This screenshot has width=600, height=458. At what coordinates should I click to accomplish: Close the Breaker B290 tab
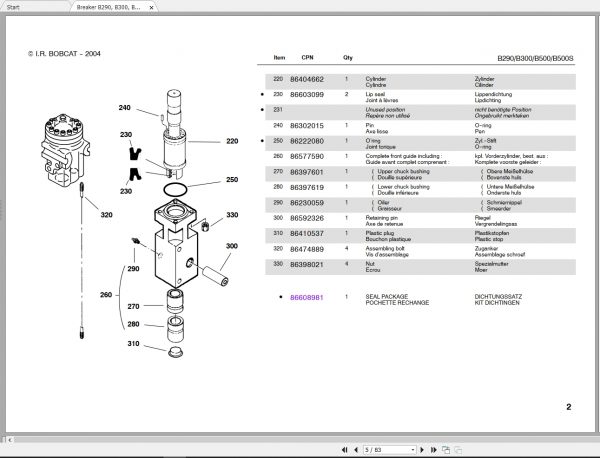pyautogui.click(x=152, y=7)
